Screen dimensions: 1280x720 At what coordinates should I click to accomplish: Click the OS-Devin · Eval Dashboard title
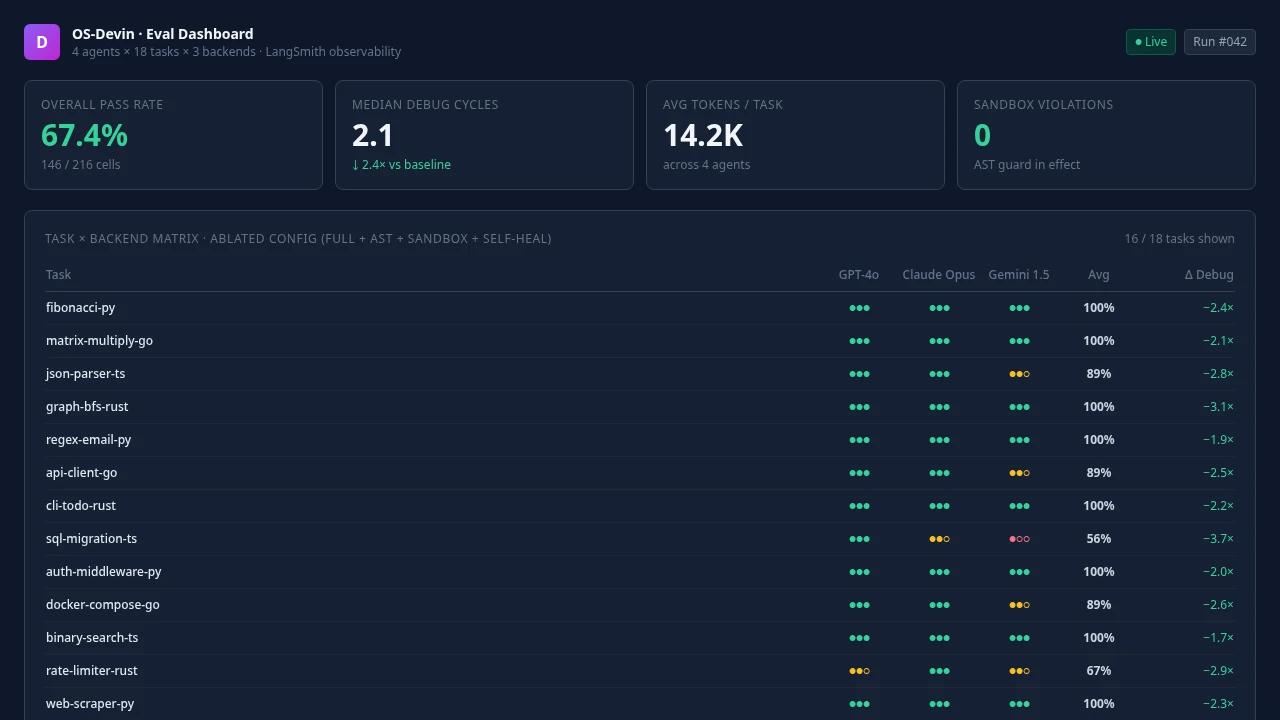[163, 34]
